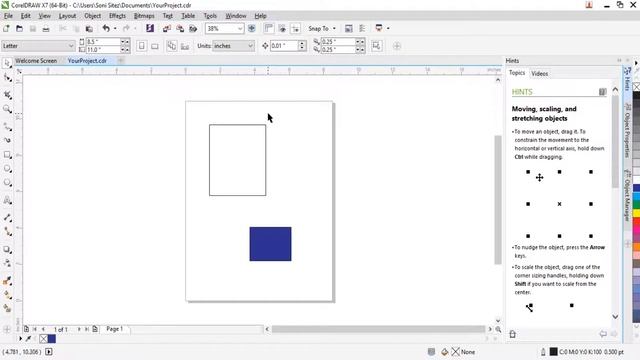640x360 pixels.
Task: Open the Application launcher dropdown arrow
Action: point(388,29)
